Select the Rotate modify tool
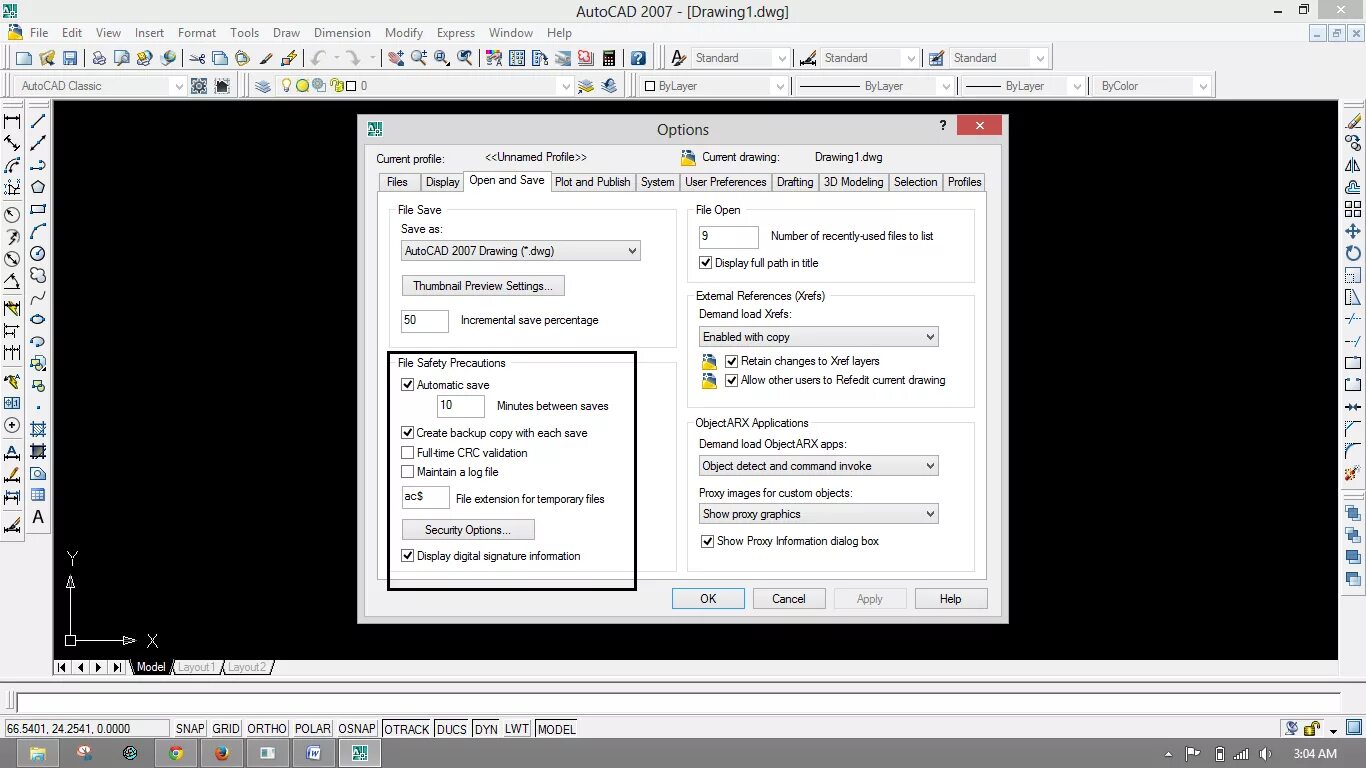This screenshot has height=768, width=1366. [1353, 253]
